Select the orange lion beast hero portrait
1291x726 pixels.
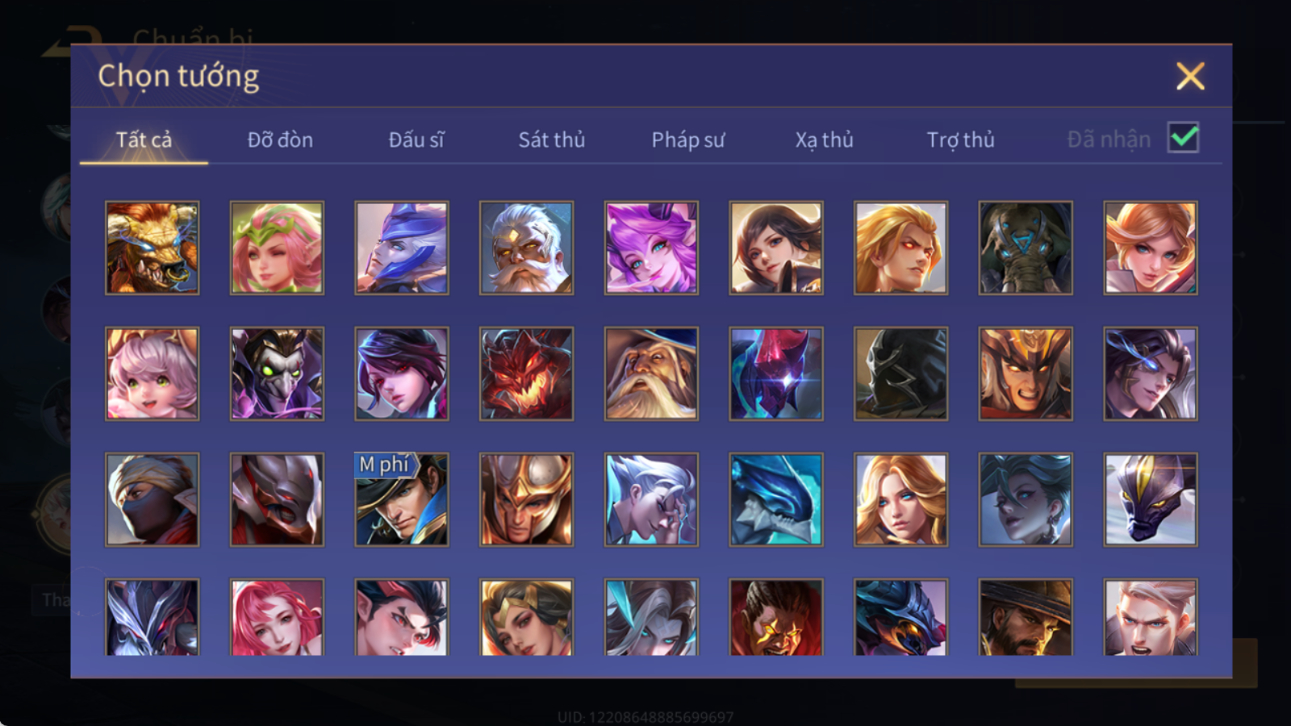coord(152,248)
